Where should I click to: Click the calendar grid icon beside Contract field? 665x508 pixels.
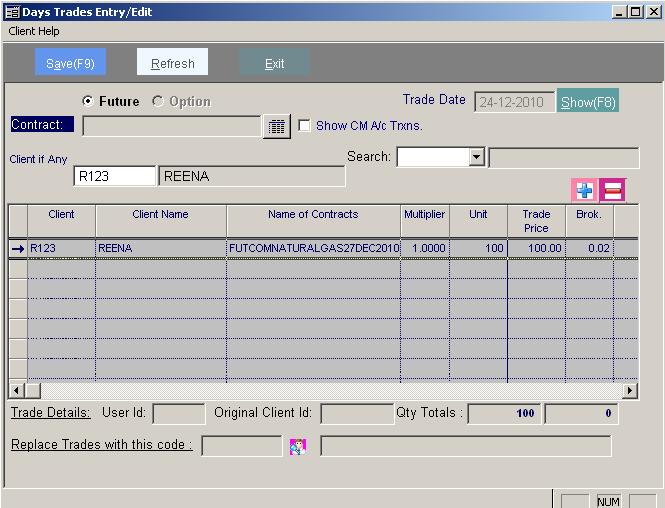(x=276, y=126)
